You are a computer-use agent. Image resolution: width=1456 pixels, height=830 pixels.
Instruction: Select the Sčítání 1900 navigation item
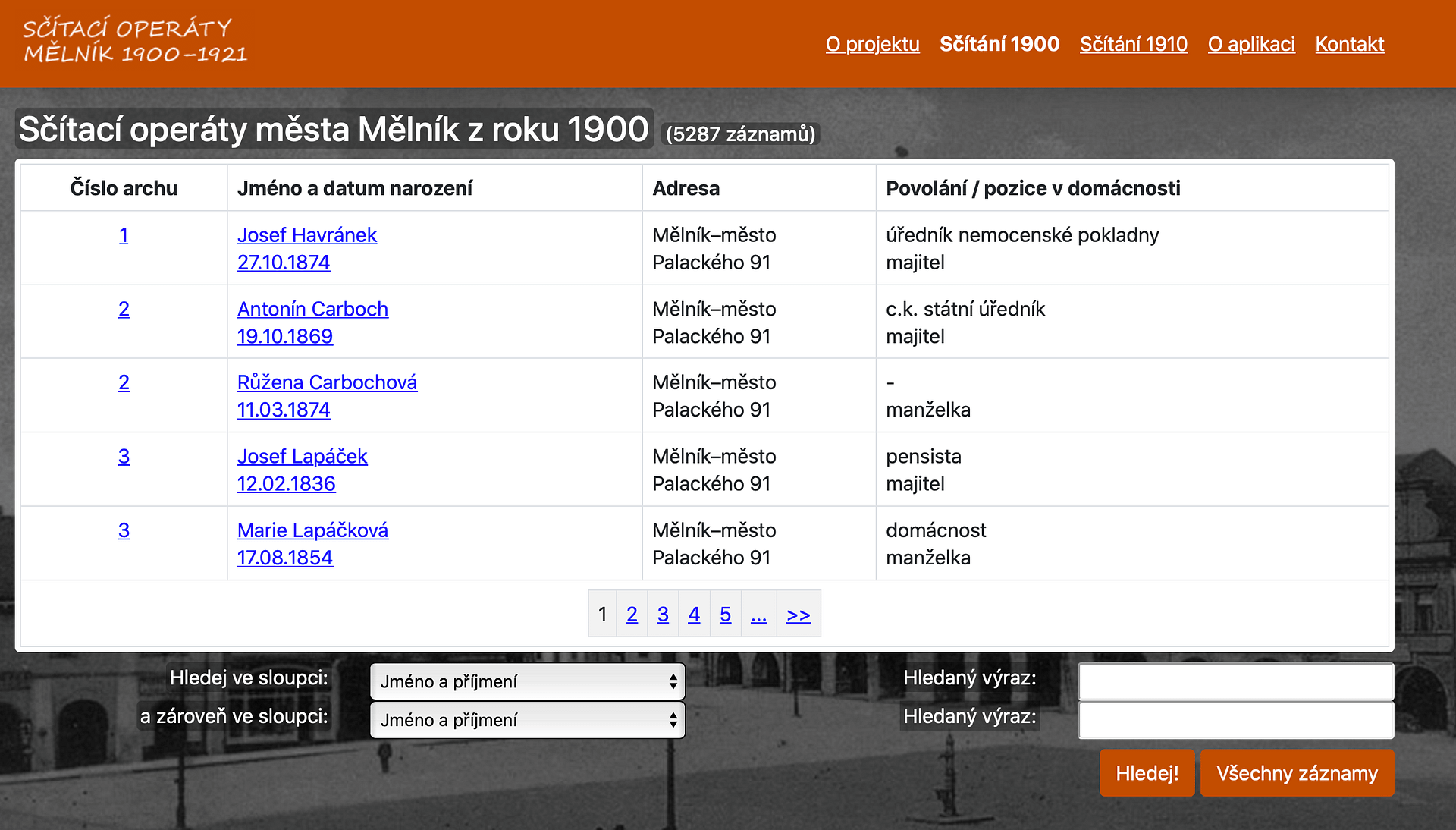point(999,44)
